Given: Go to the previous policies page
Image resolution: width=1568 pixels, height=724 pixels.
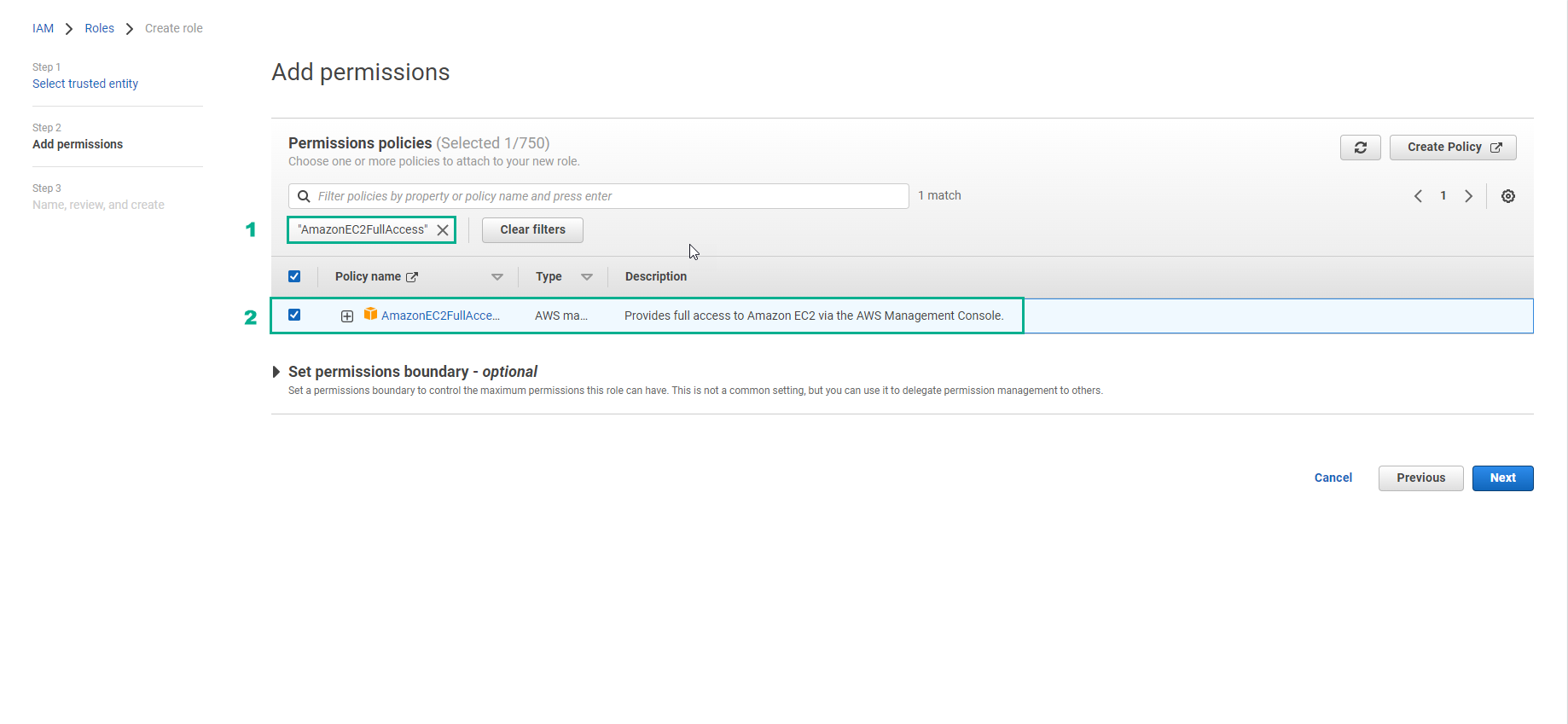Looking at the screenshot, I should coord(1418,196).
